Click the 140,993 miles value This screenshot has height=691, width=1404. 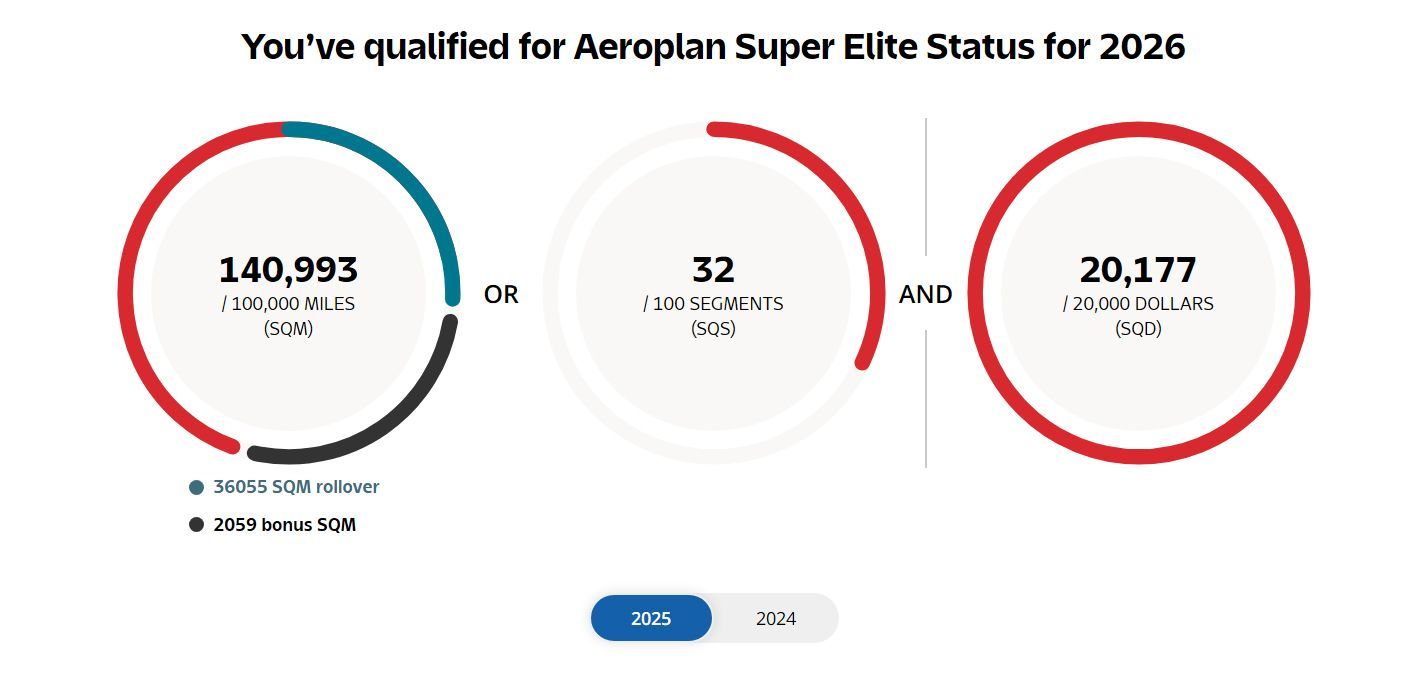288,270
